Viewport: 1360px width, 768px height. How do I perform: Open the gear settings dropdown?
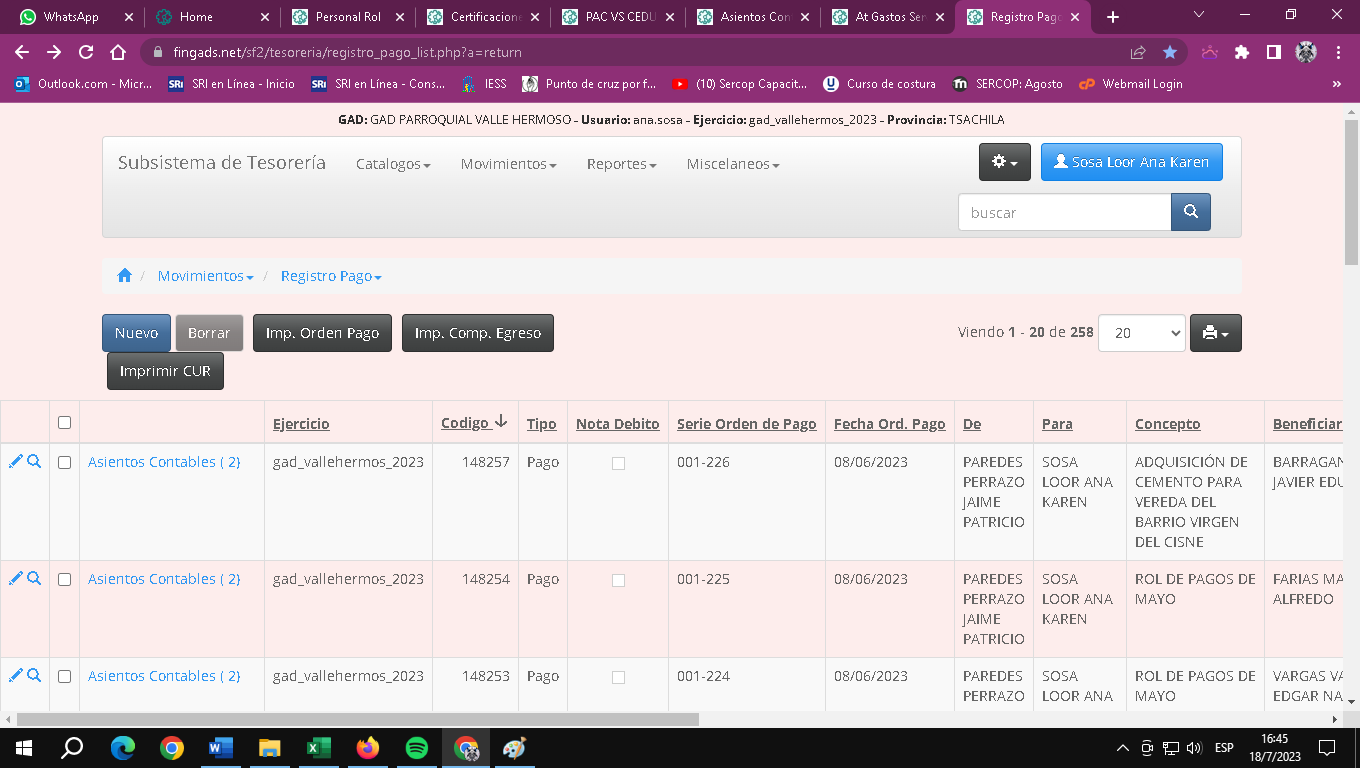point(1003,162)
